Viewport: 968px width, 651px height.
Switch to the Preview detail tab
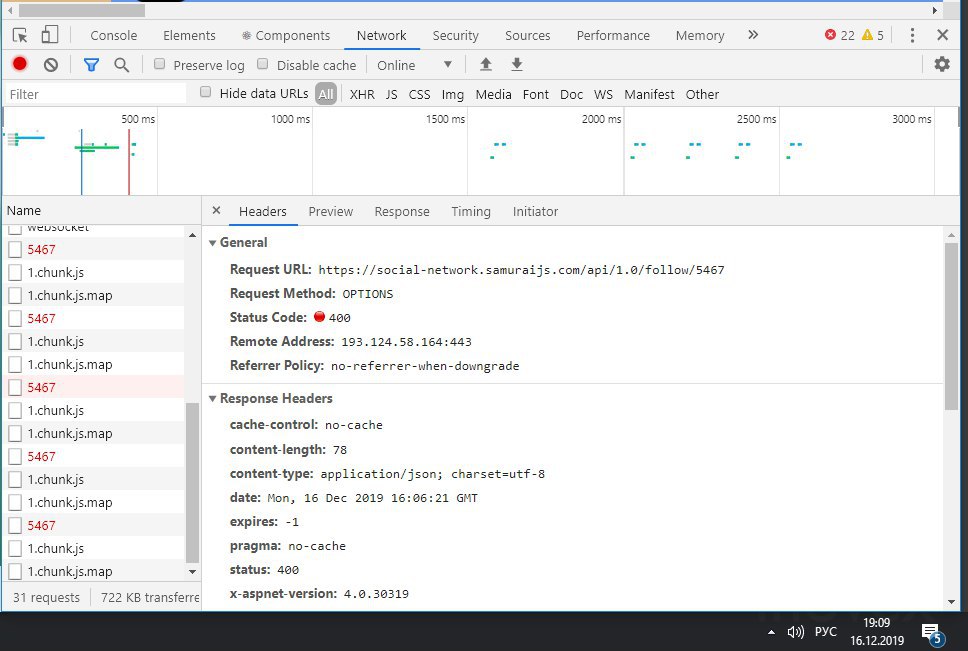point(330,212)
